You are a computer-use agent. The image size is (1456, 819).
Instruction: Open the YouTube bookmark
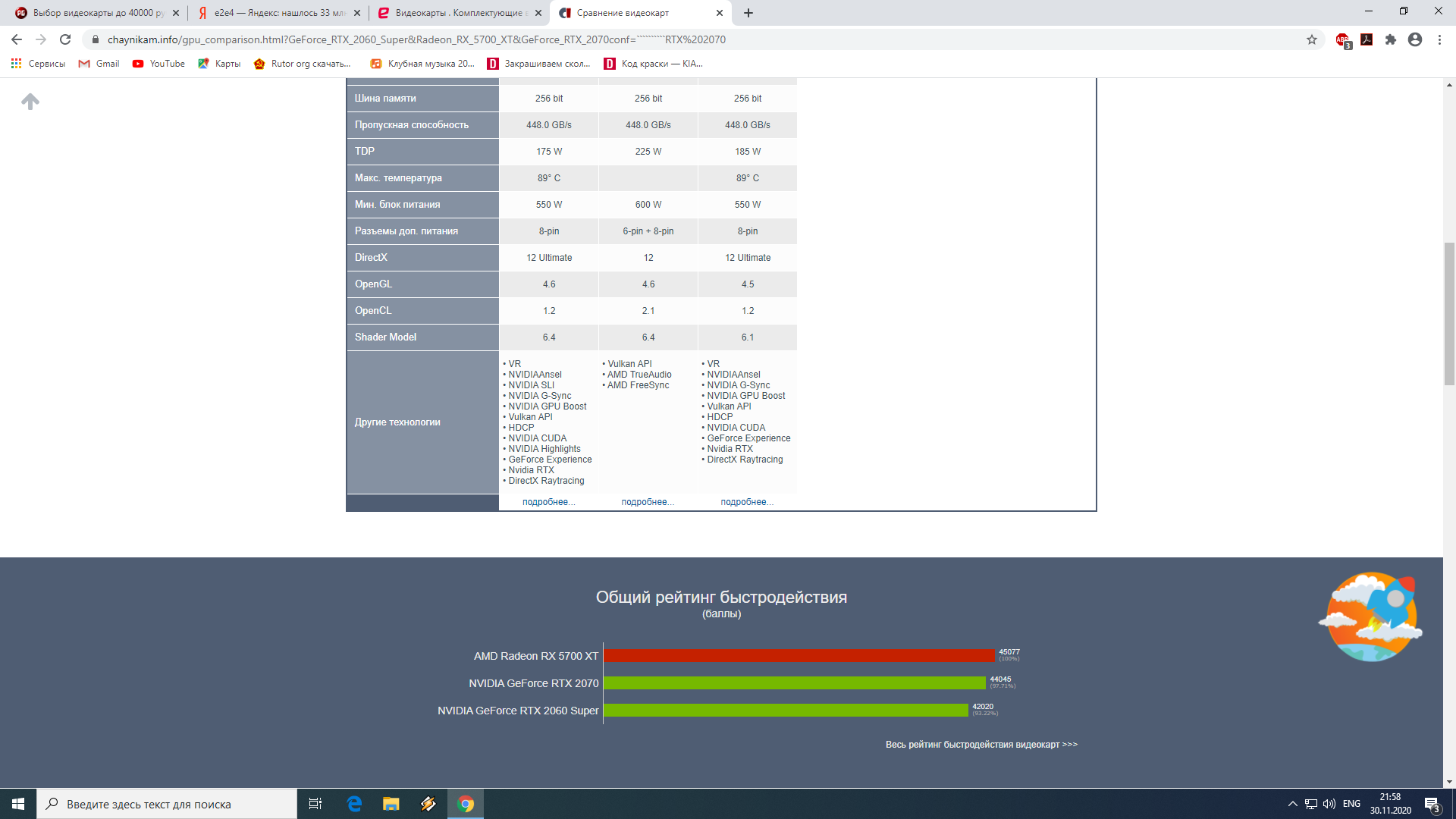pos(159,64)
